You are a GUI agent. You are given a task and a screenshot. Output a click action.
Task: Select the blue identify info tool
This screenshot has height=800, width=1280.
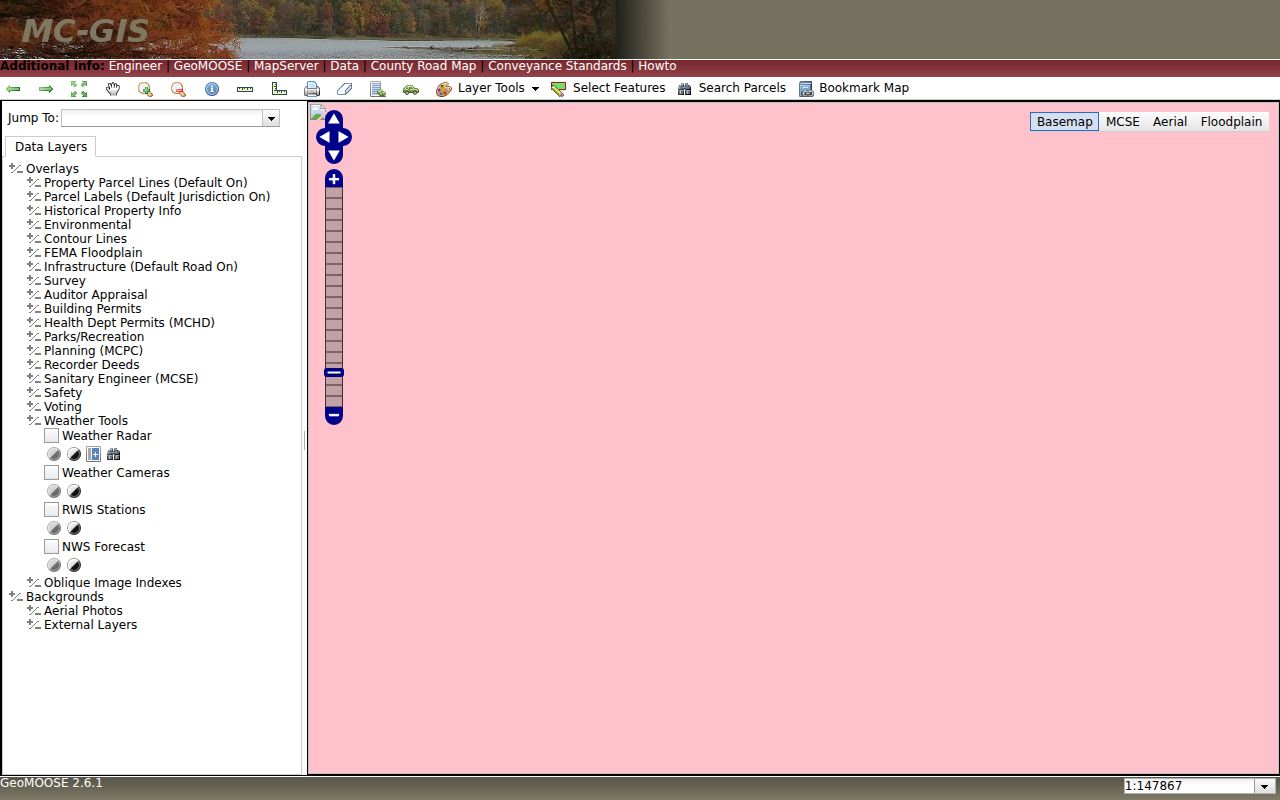point(212,89)
